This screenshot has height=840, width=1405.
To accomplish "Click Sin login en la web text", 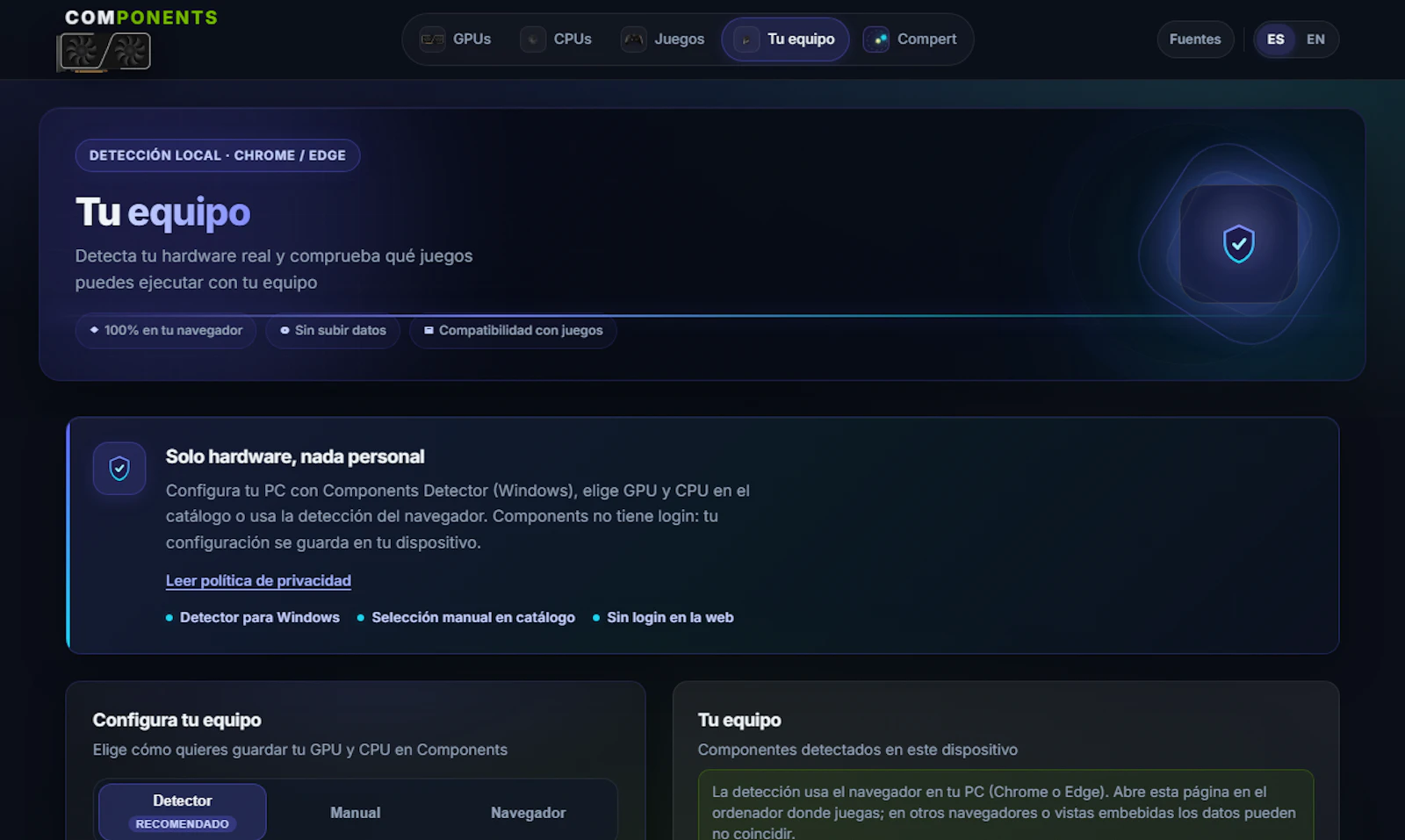I will click(x=670, y=618).
